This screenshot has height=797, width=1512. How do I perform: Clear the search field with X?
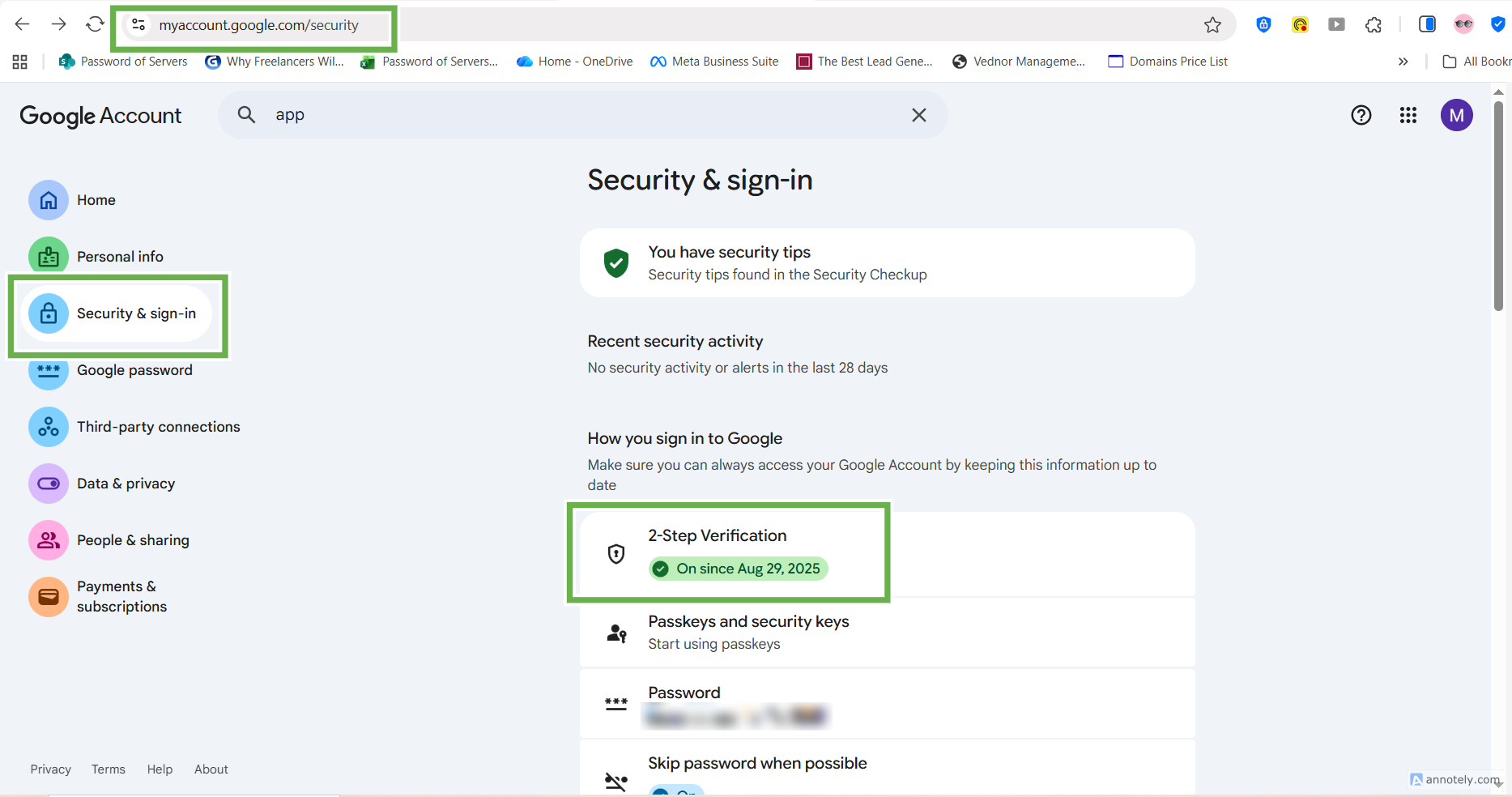(918, 115)
